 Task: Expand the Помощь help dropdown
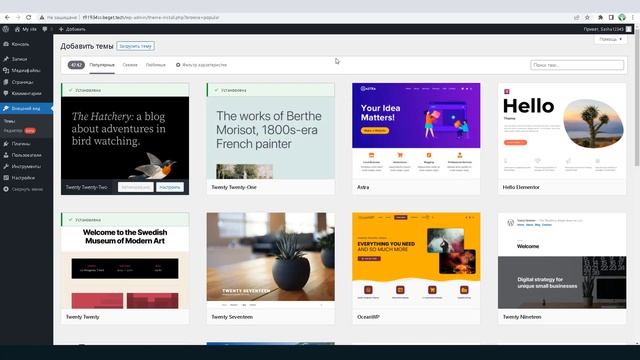pyautogui.click(x=611, y=39)
